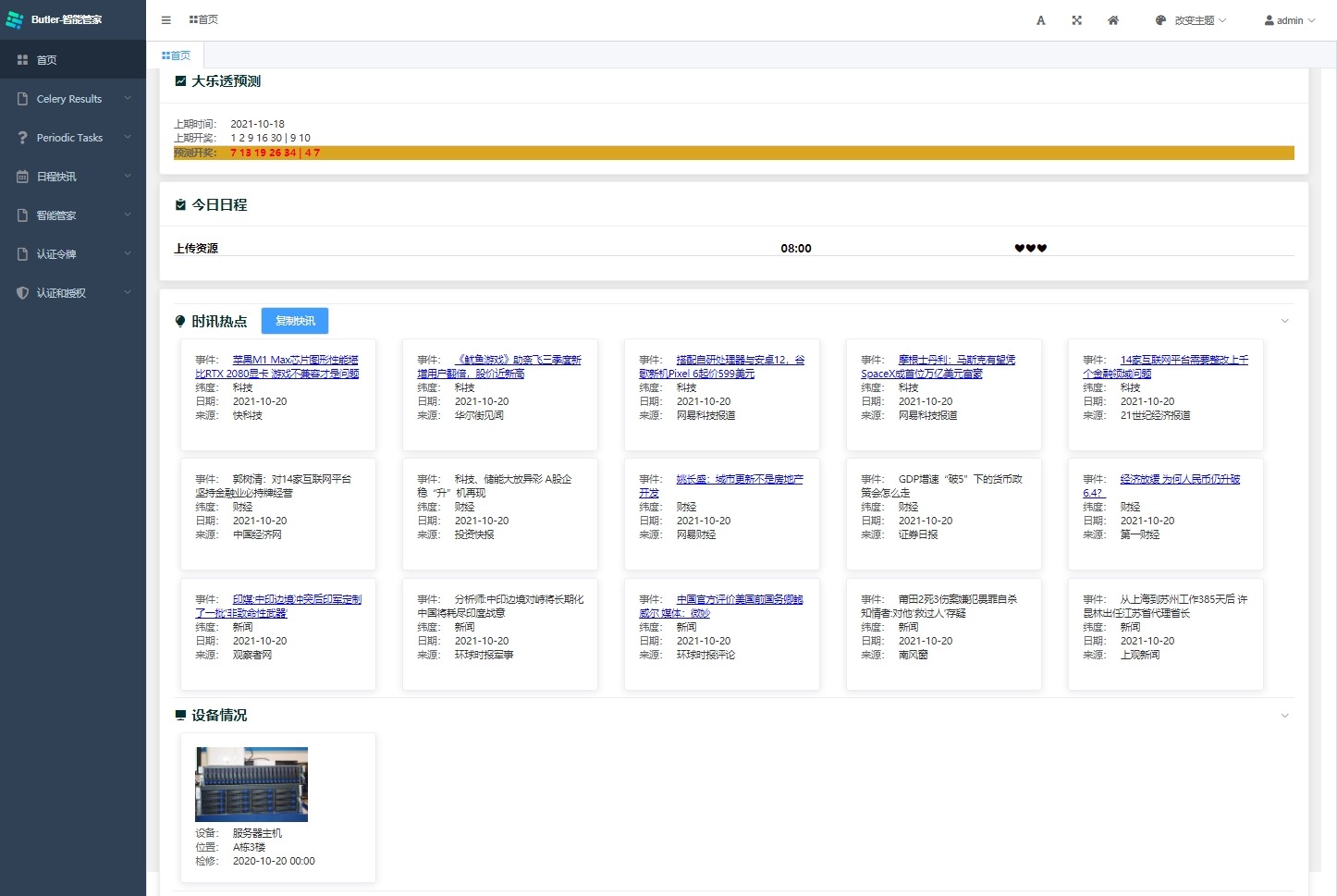The width and height of the screenshot is (1337, 896).
Task: Open the 14家互联网平台需要整改 news link
Action: click(x=1166, y=367)
